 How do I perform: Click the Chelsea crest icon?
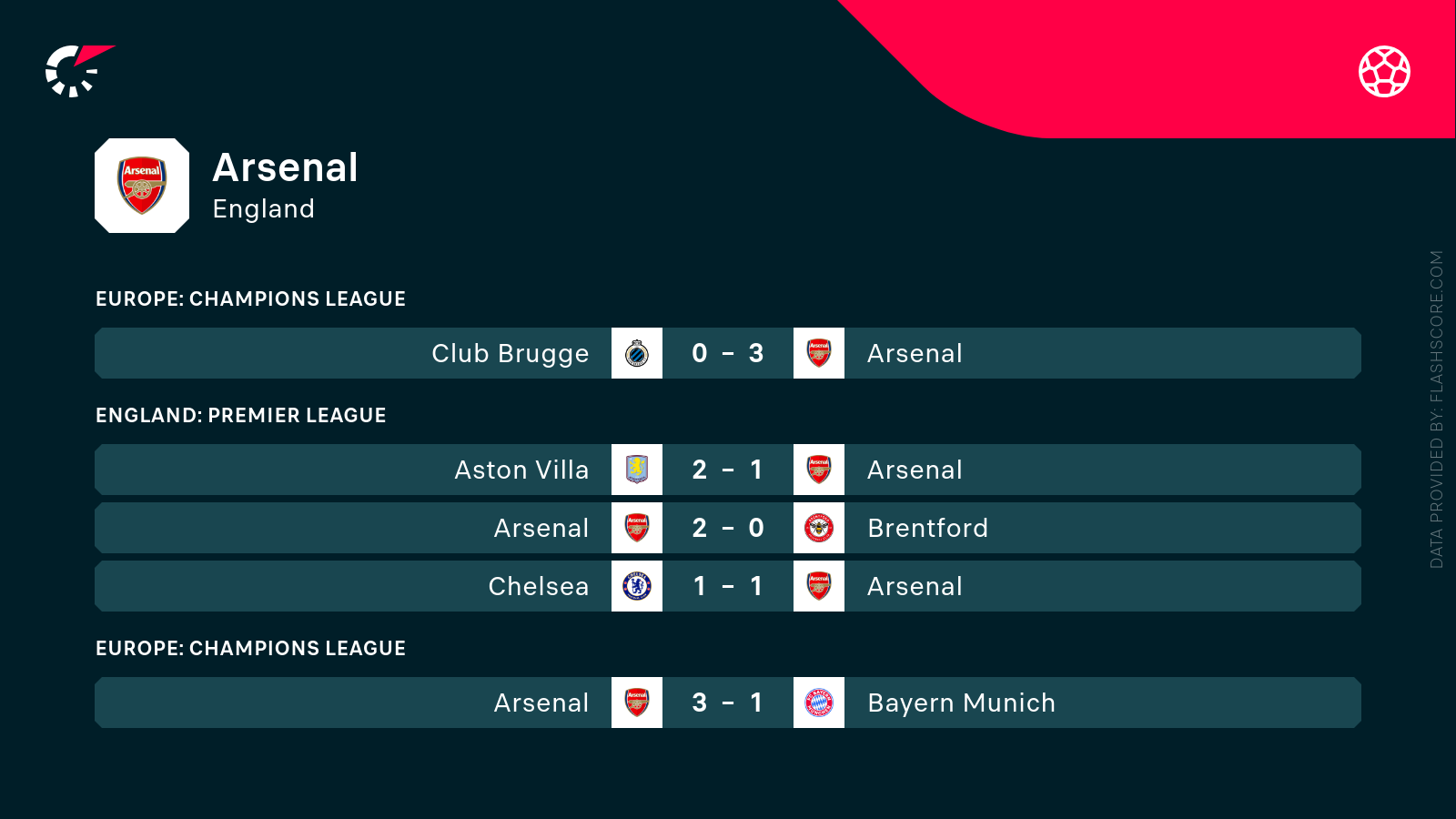pyautogui.click(x=637, y=586)
